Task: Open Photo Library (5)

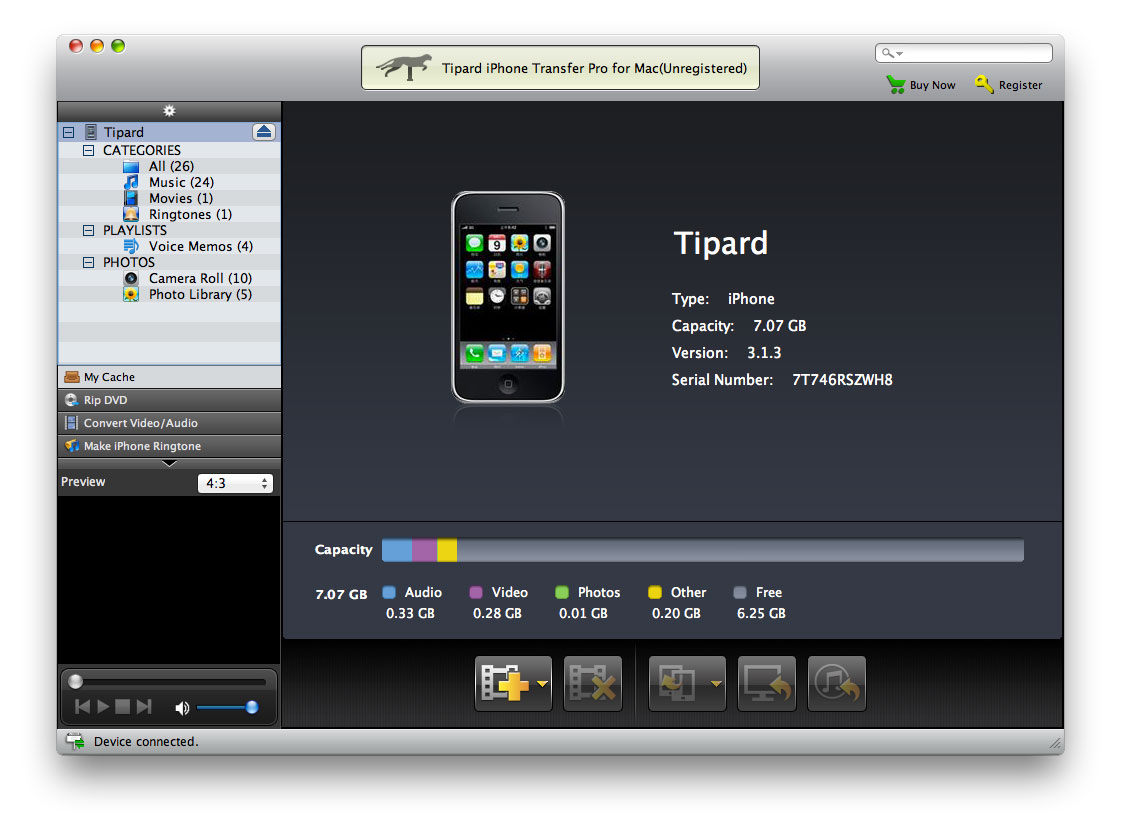Action: point(169,294)
